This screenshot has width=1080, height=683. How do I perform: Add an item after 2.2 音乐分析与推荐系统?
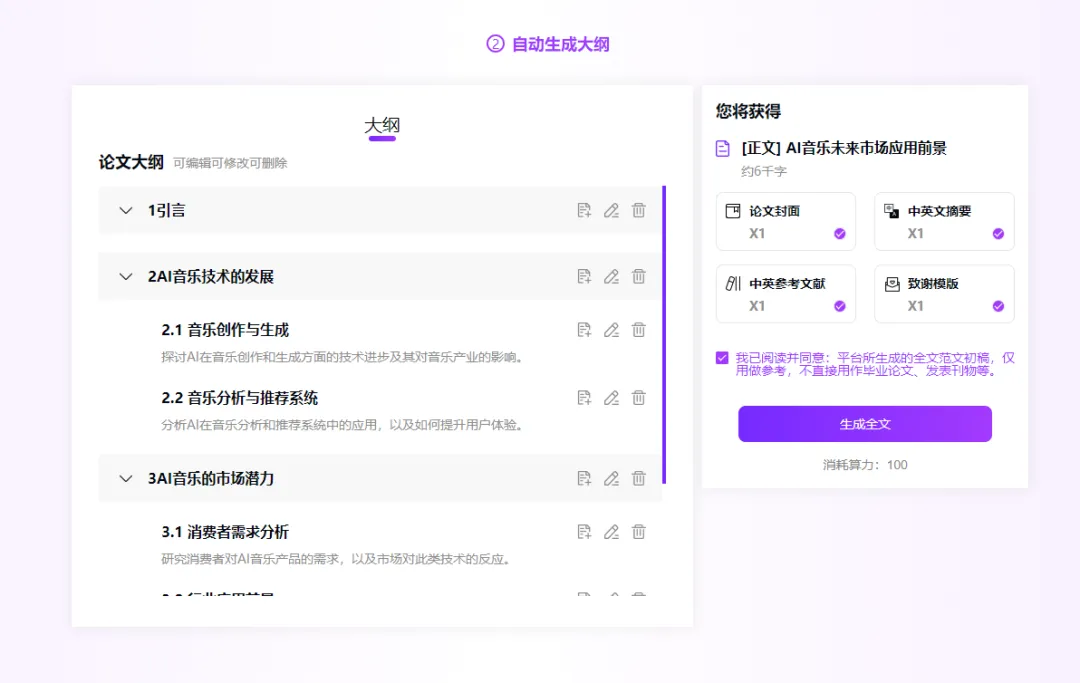pyautogui.click(x=584, y=398)
